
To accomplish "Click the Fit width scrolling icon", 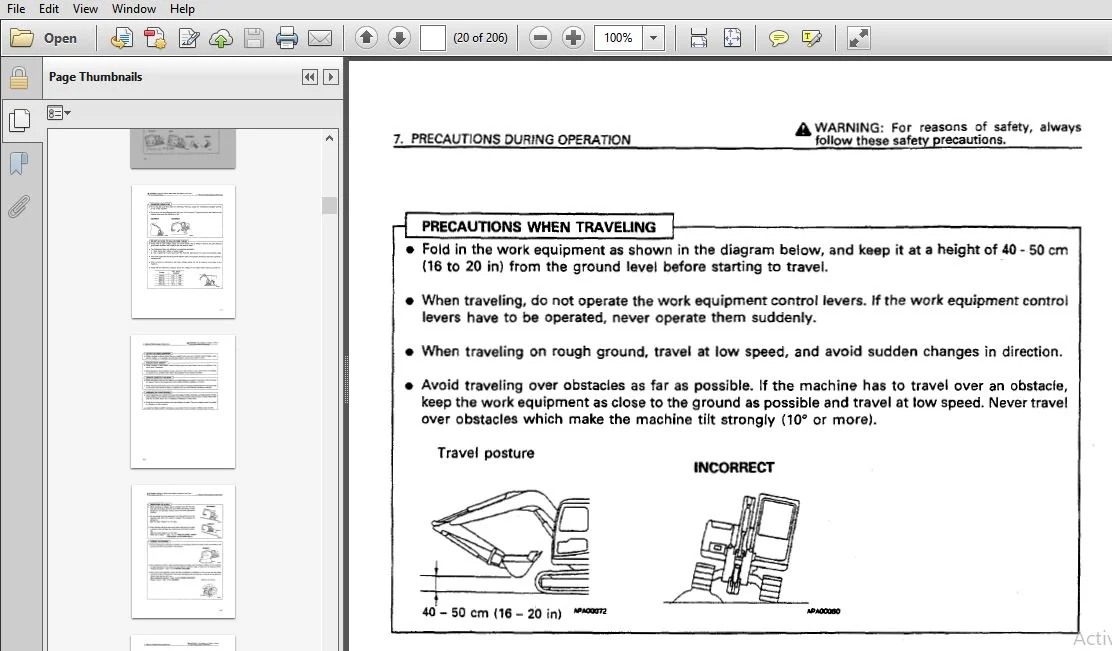I will pos(699,38).
